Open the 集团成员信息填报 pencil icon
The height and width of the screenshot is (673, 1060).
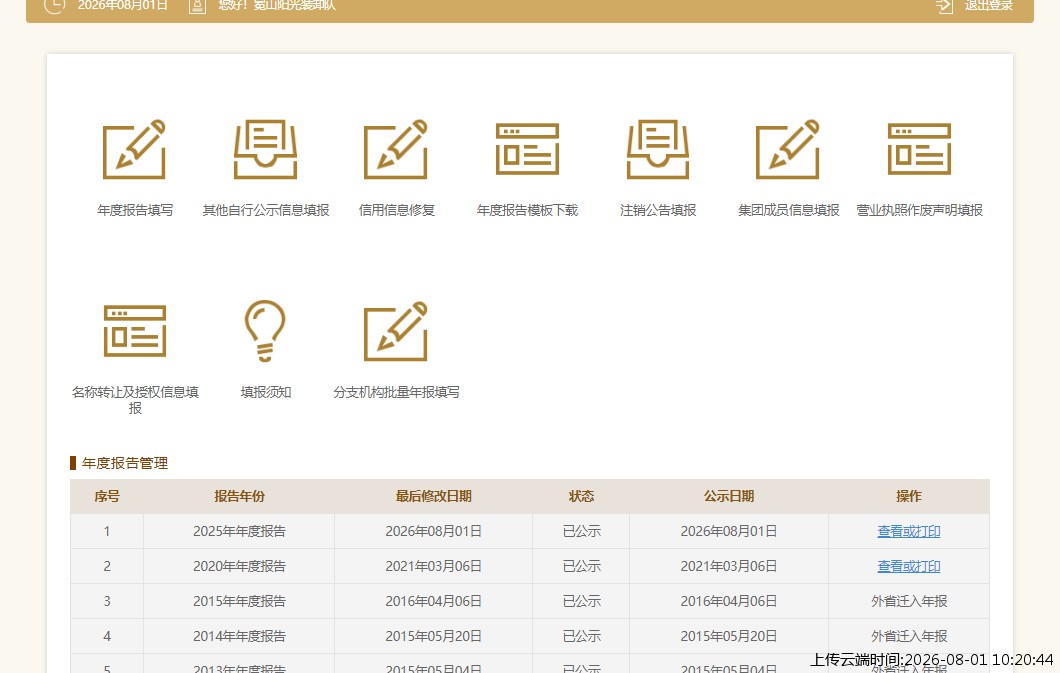(788, 149)
